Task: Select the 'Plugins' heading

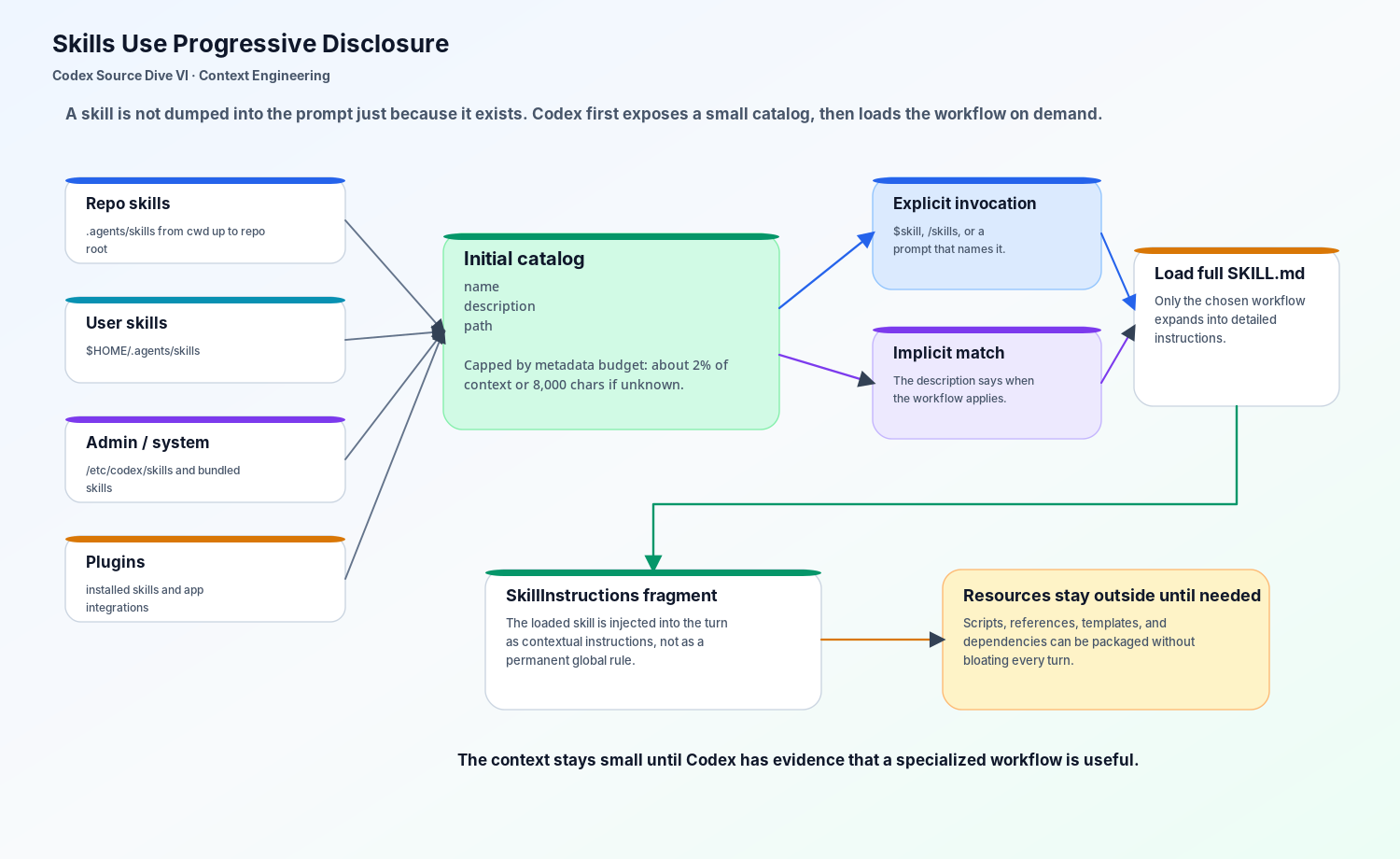Action: [115, 562]
